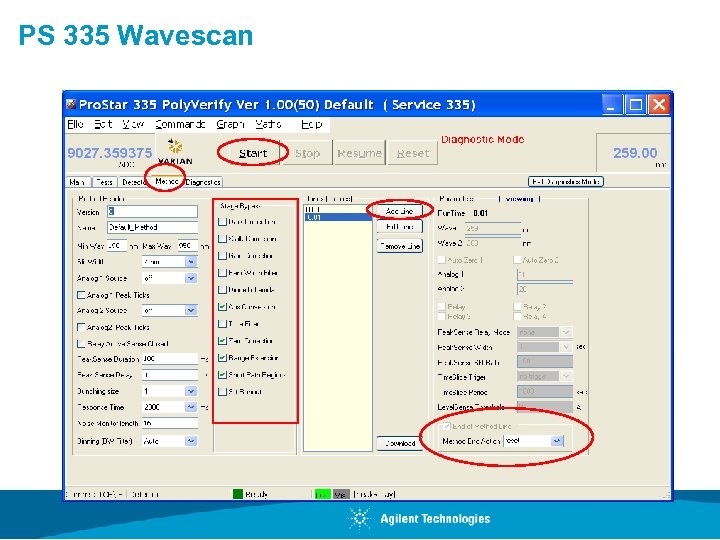
Task: Click the Edit Line button
Action: point(399,227)
